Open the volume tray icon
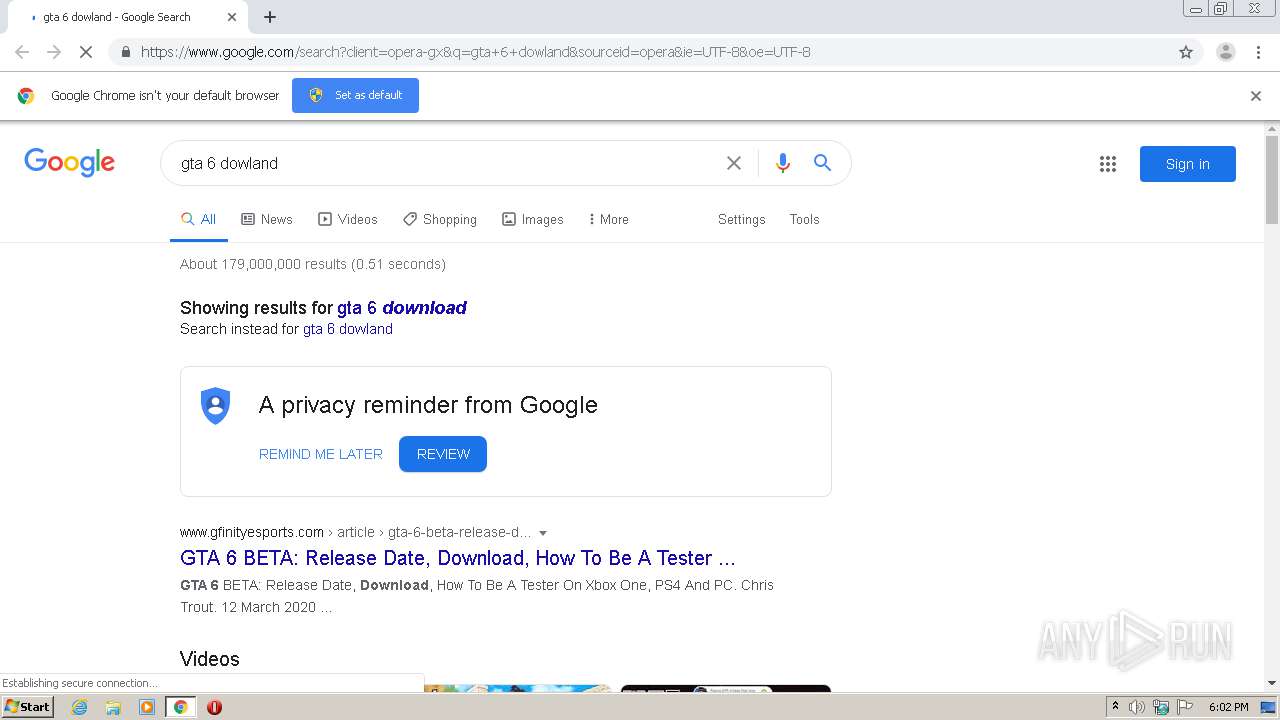 coord(1137,707)
